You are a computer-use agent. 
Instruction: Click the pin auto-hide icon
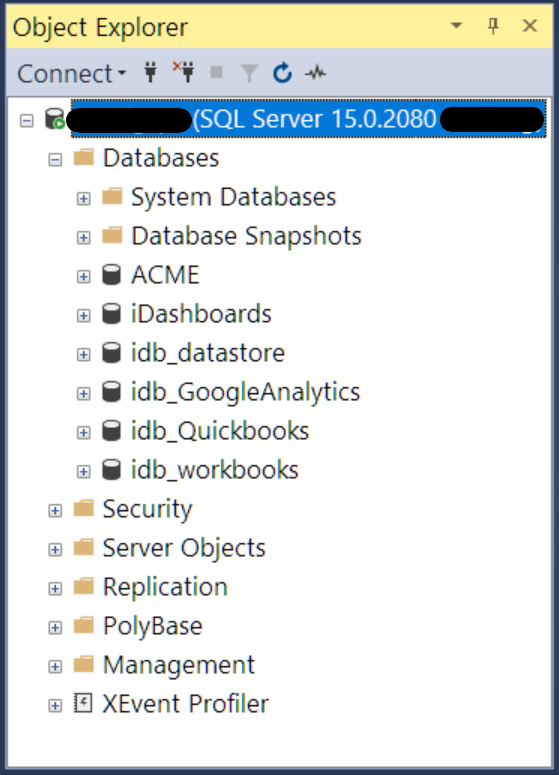493,26
